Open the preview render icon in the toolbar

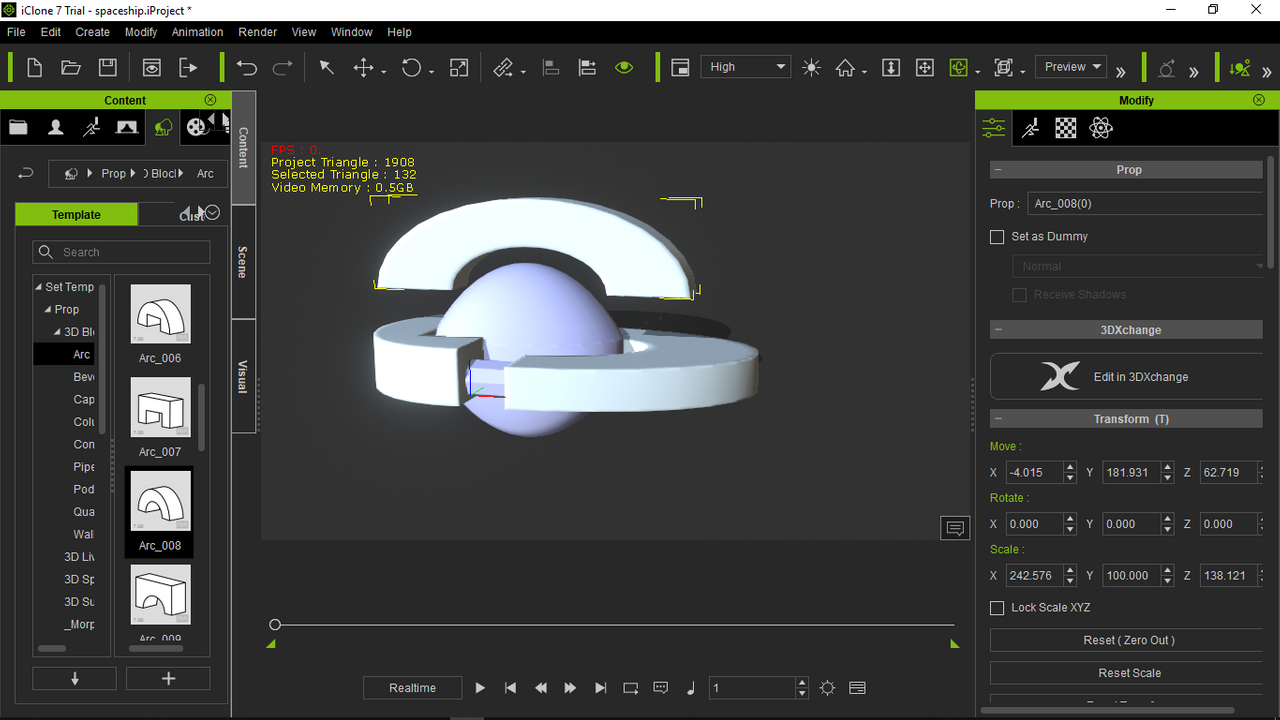point(151,68)
